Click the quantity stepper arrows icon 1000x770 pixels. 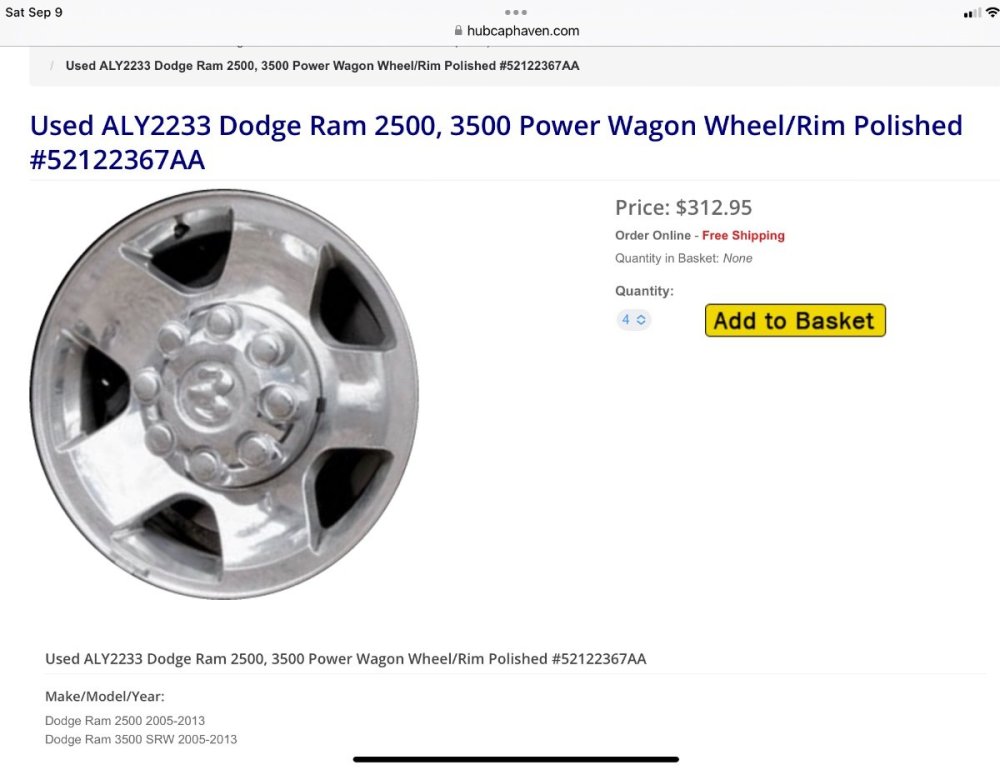tap(641, 320)
